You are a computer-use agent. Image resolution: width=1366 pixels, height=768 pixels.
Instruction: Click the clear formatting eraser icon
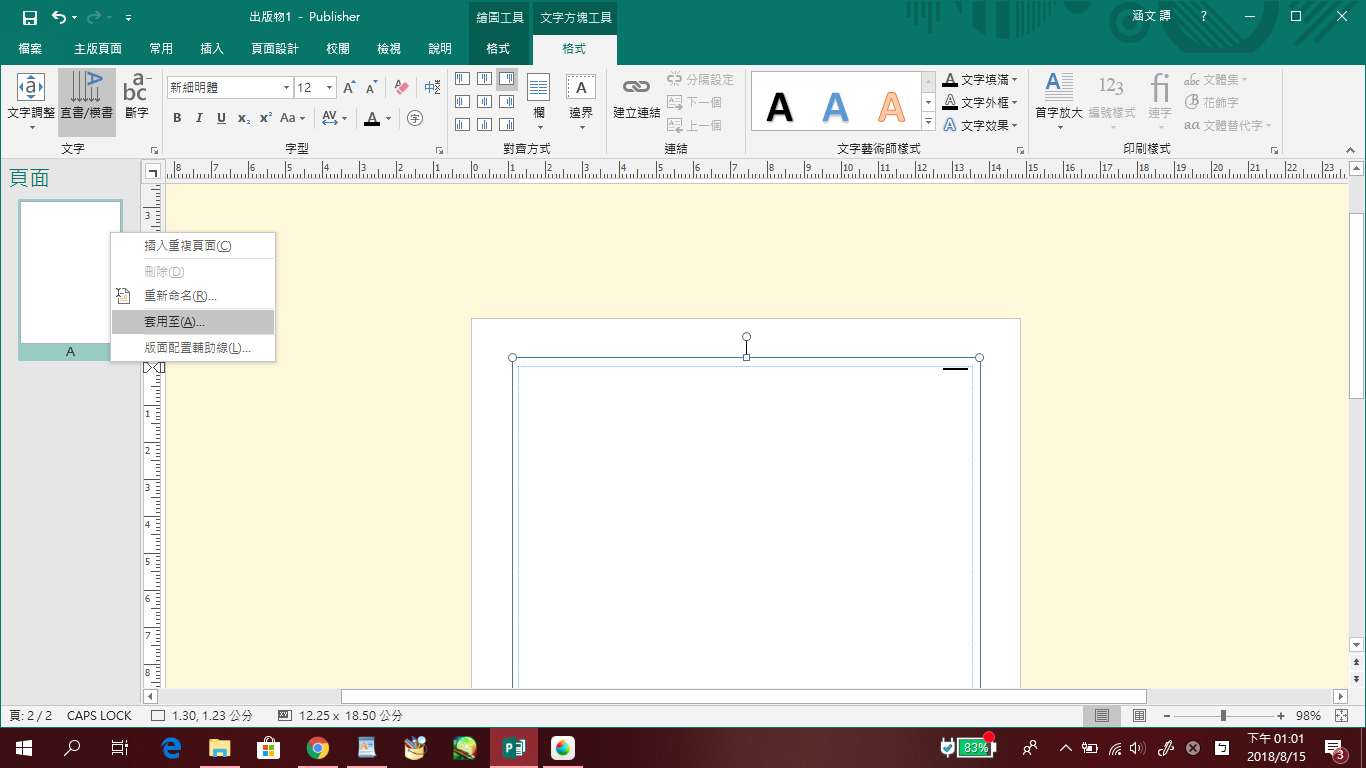point(401,88)
